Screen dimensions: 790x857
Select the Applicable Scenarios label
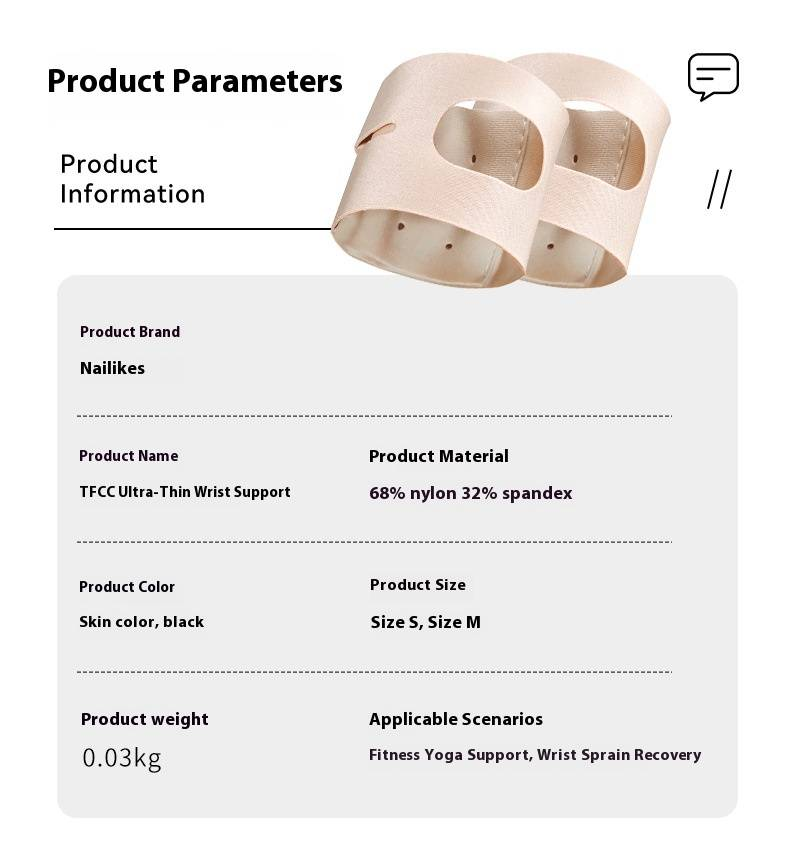[455, 719]
